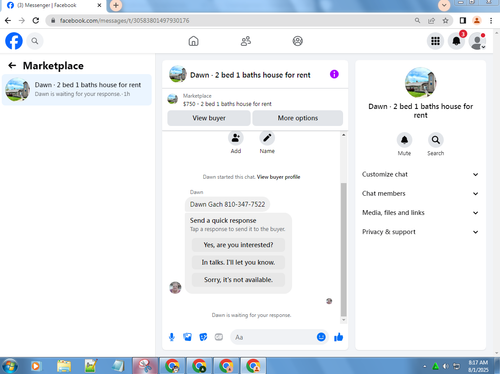500x374 pixels.
Task: Click the taskbar volume speaker icon
Action: [x=445, y=366]
